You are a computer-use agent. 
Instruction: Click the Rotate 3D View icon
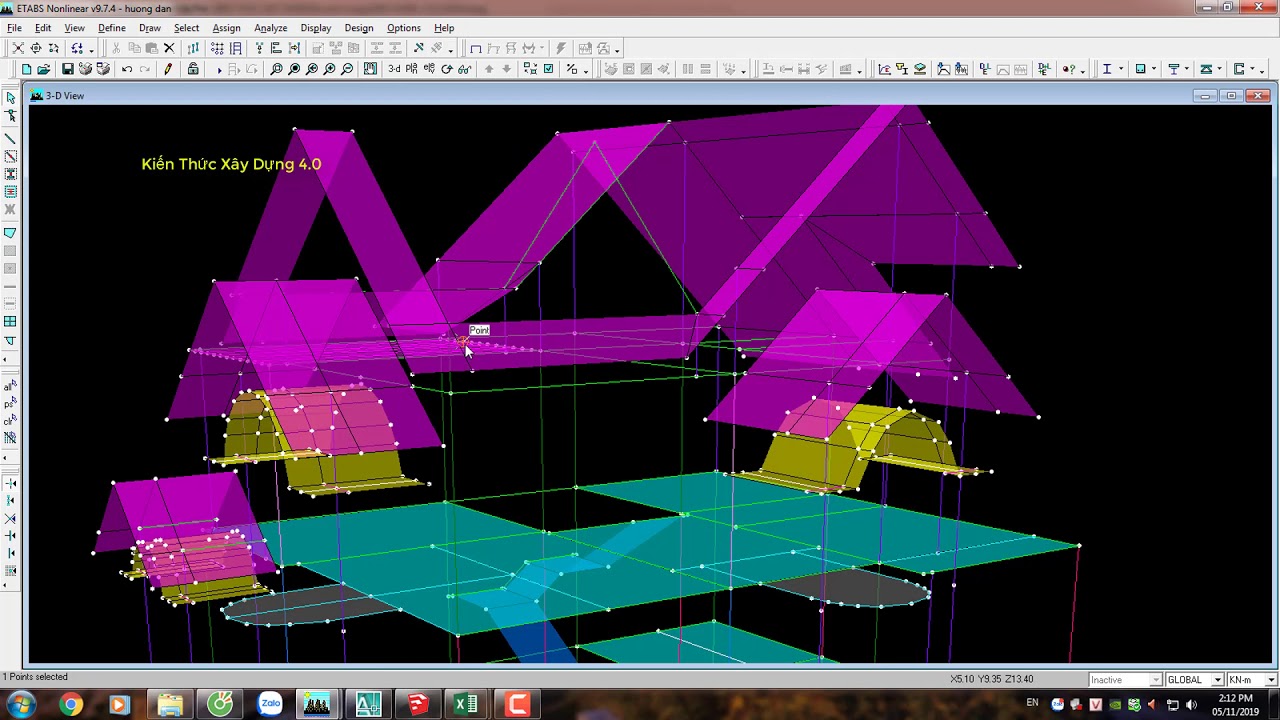click(447, 69)
